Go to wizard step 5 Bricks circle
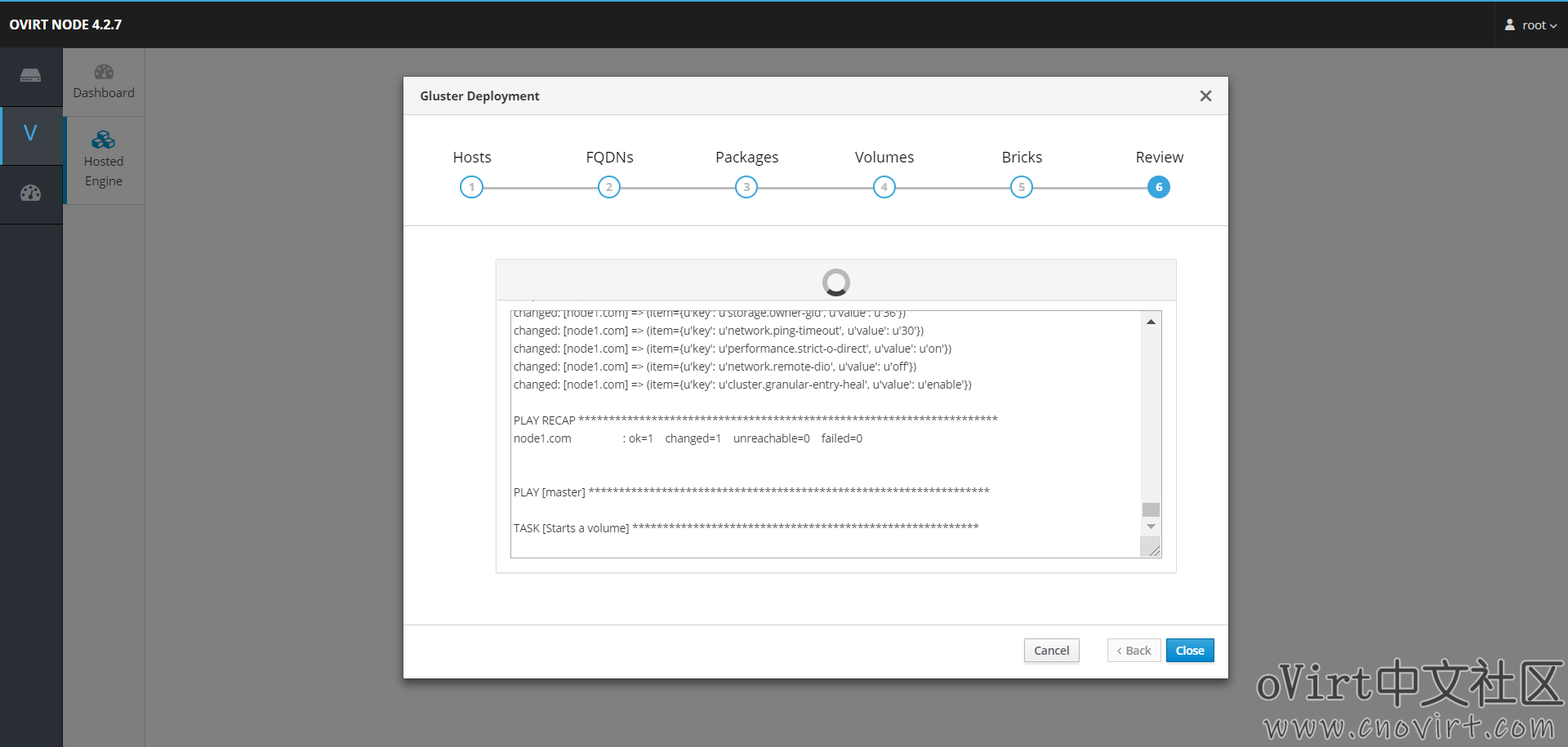Image resolution: width=1568 pixels, height=747 pixels. [1022, 187]
